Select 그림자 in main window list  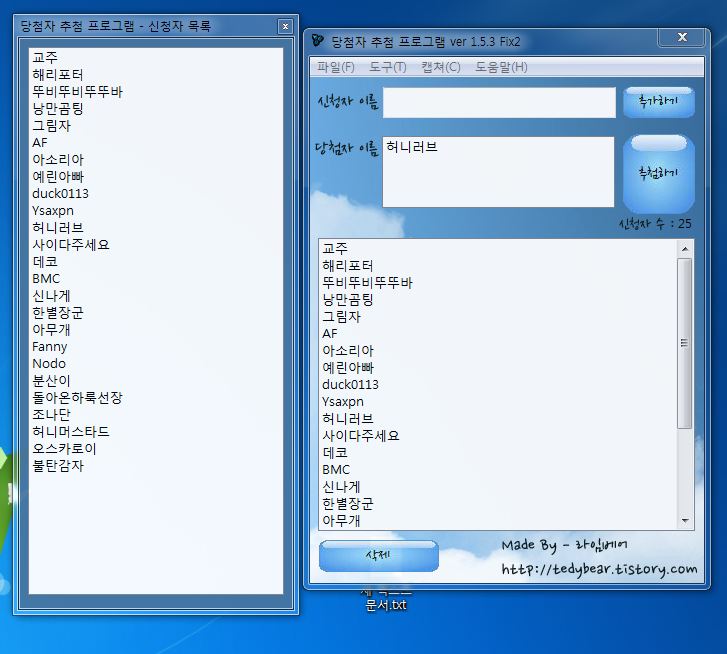(341, 317)
